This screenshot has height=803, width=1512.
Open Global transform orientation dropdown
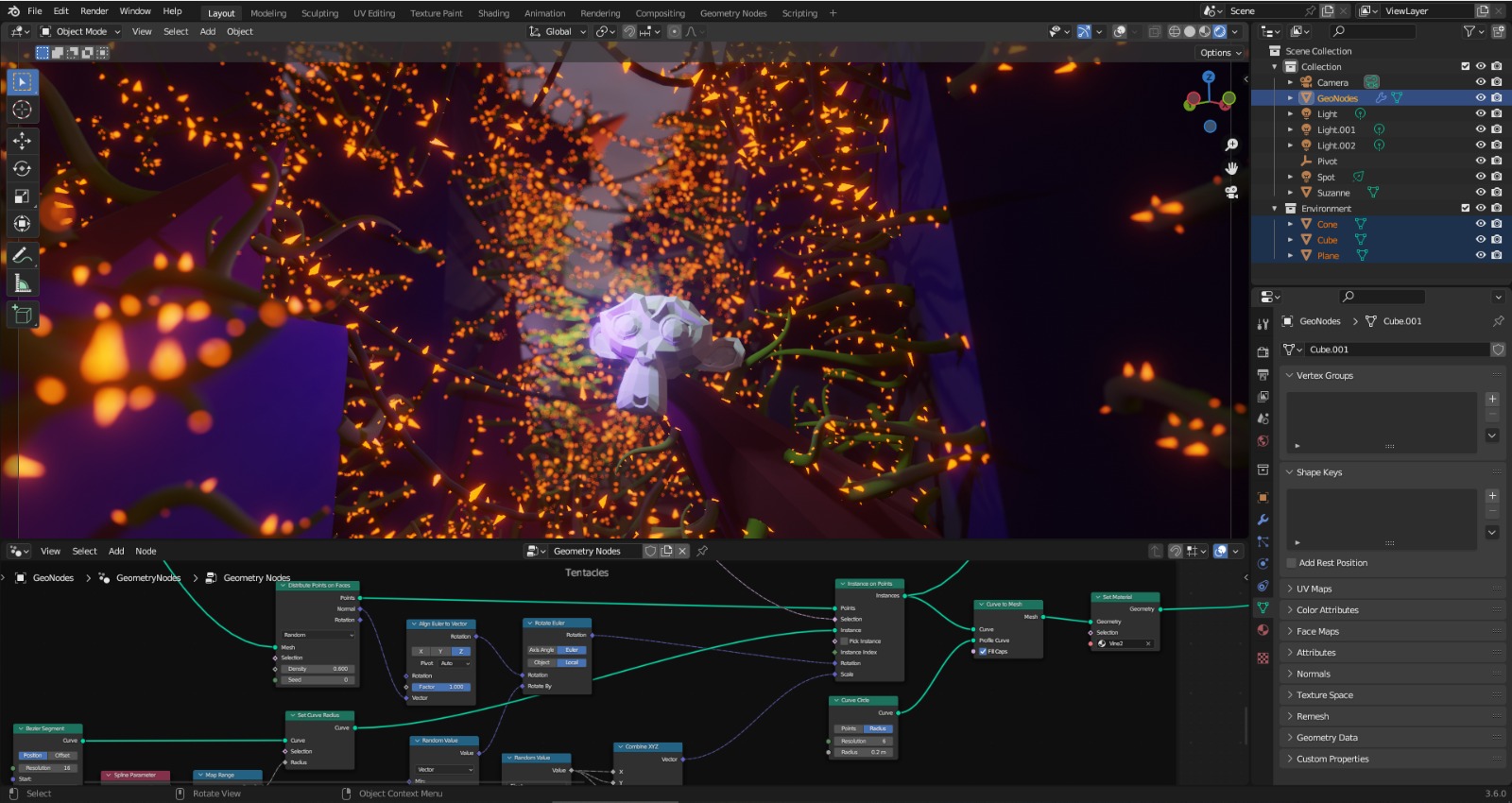[558, 31]
